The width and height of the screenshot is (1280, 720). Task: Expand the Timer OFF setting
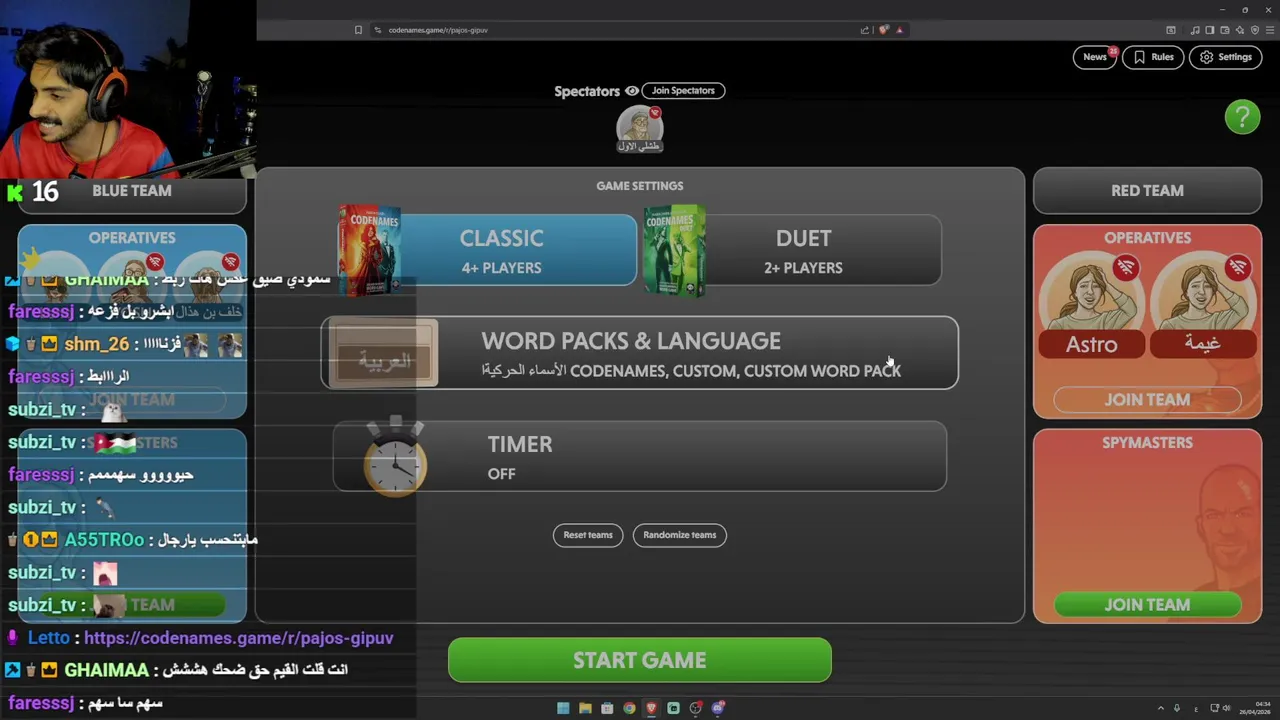pos(640,457)
